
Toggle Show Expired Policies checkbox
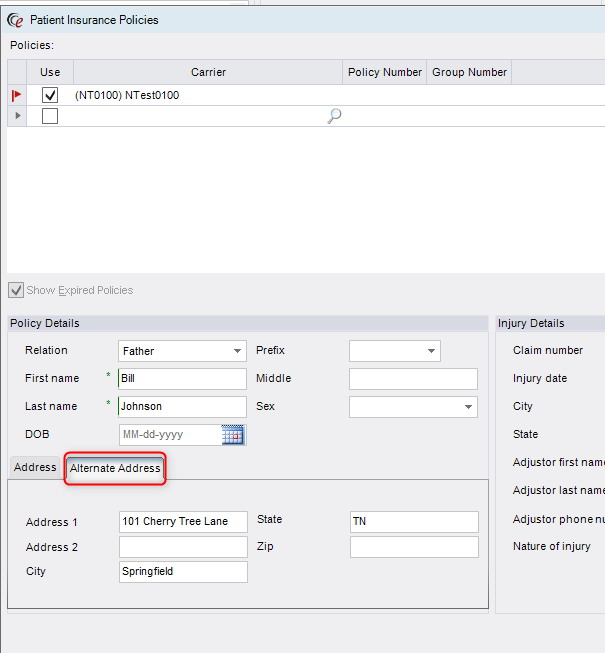[x=16, y=290]
